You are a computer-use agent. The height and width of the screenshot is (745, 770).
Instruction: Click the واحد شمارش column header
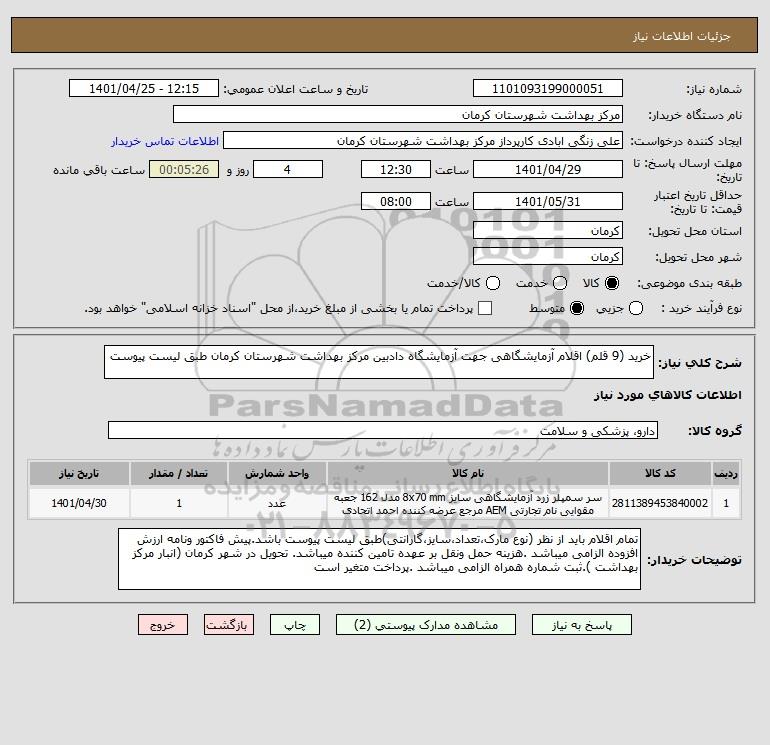click(x=277, y=473)
